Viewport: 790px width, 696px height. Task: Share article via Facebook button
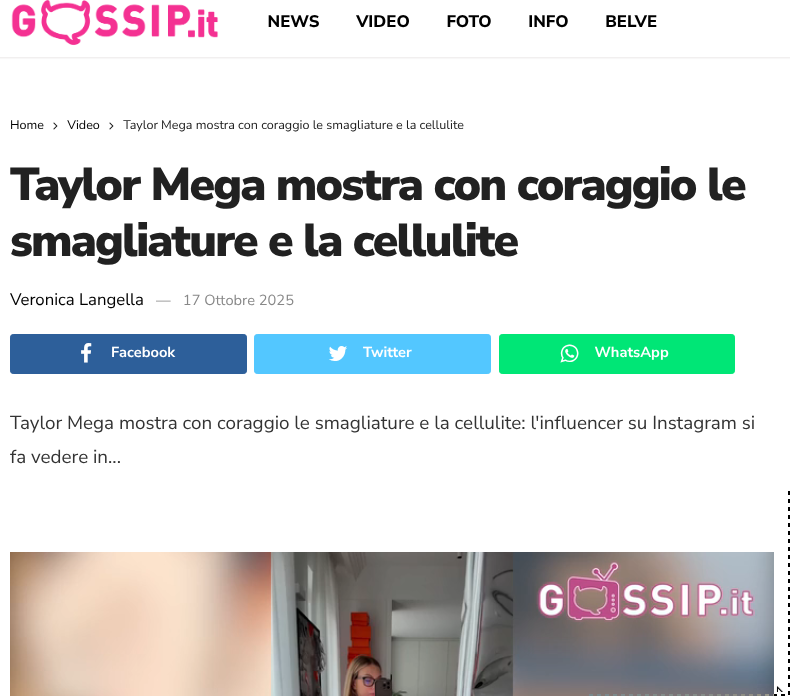[128, 354]
